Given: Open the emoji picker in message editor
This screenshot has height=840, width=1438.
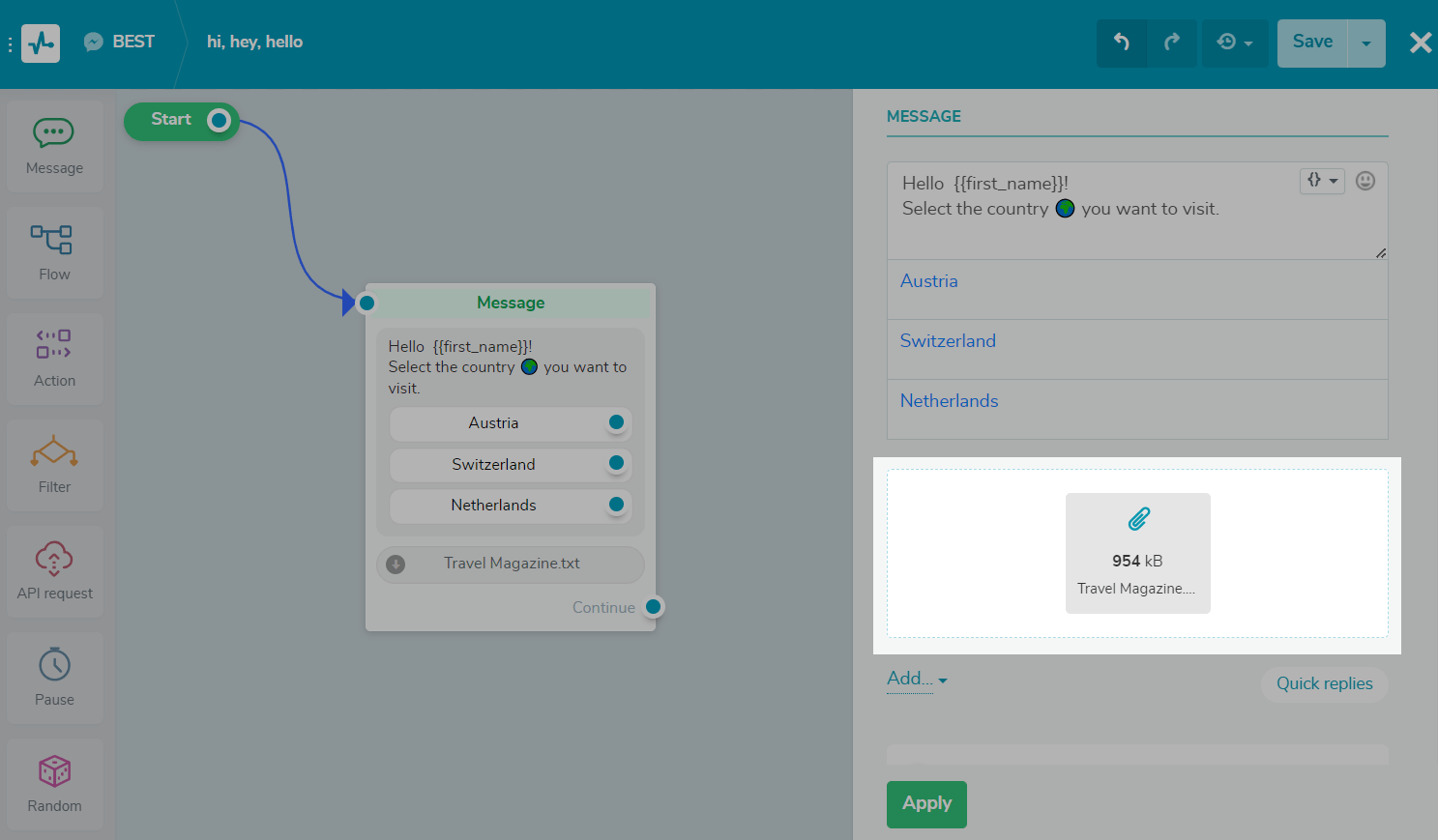Looking at the screenshot, I should point(1365,181).
